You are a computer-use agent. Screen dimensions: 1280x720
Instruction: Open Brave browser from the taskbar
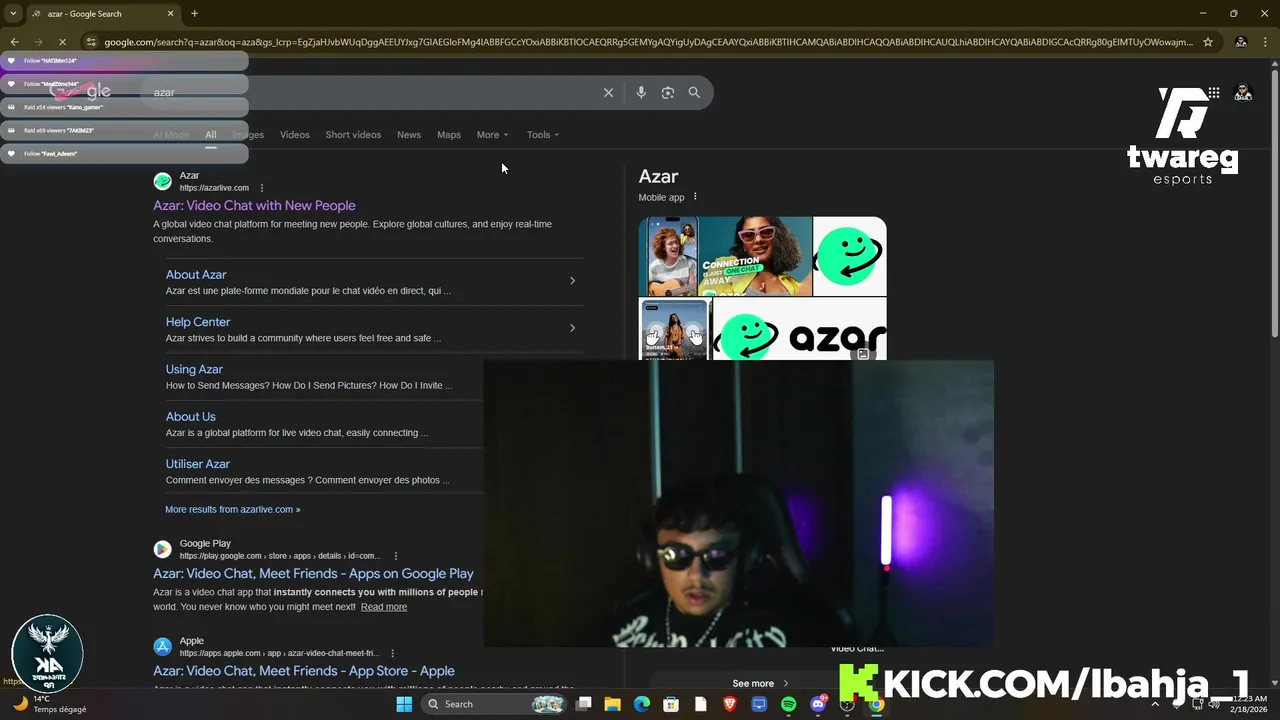tap(730, 704)
